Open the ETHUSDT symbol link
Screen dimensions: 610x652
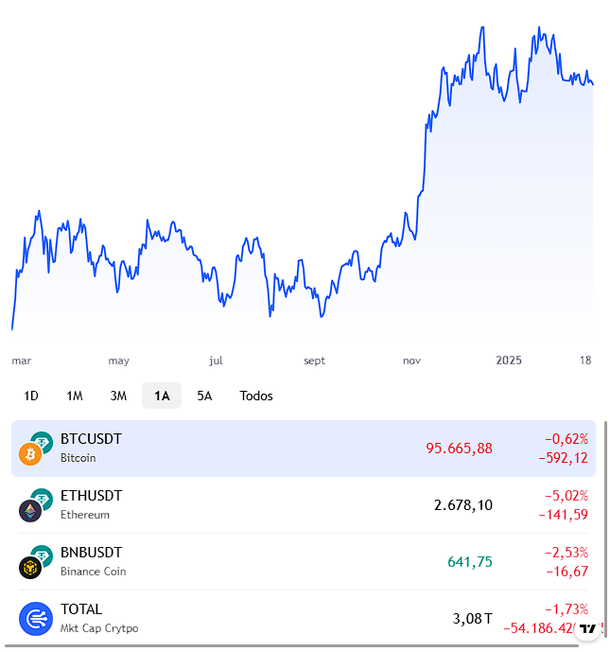pos(91,495)
